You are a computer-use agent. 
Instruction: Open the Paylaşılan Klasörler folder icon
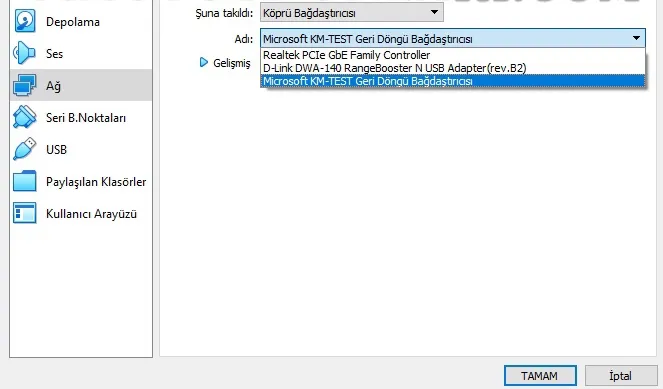click(25, 181)
